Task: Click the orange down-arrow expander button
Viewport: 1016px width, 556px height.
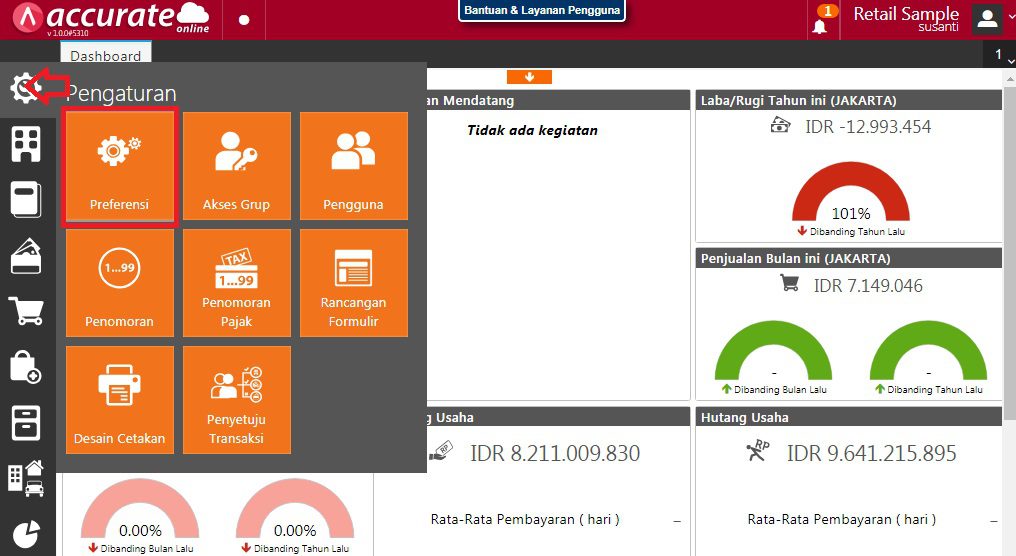Action: [529, 77]
